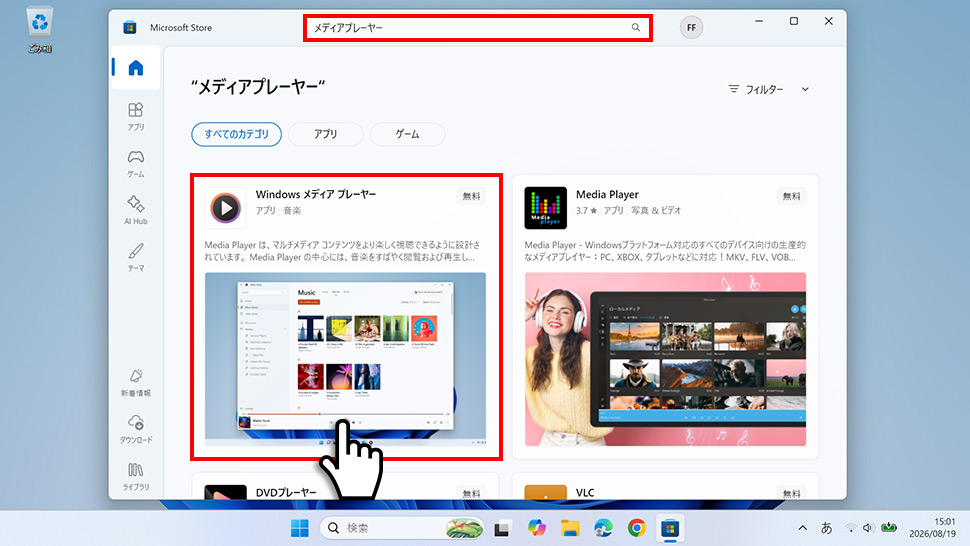The image size is (970, 546).
Task: Open ライブラリ in the sidebar
Action: pos(135,476)
